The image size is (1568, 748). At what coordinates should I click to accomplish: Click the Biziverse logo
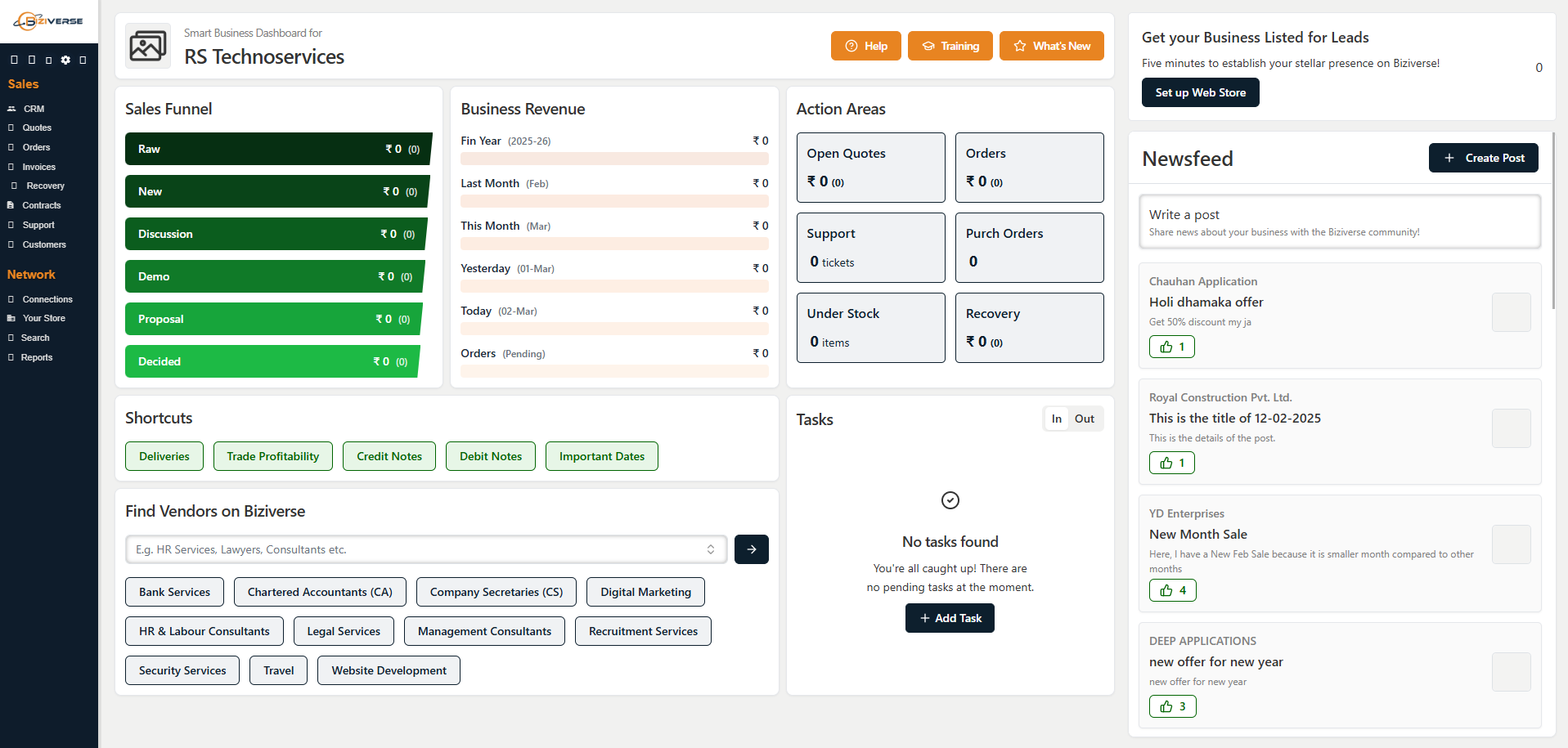(49, 21)
